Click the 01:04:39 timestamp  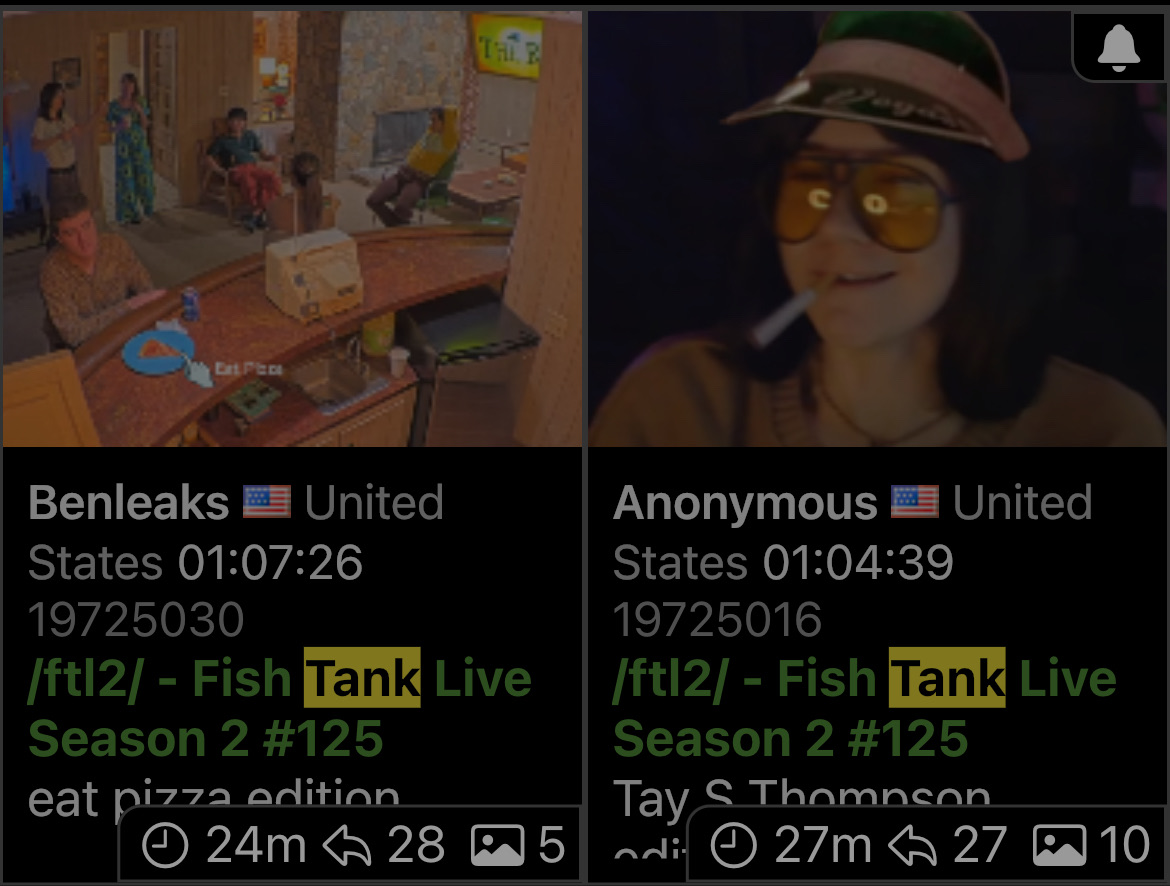click(x=858, y=561)
